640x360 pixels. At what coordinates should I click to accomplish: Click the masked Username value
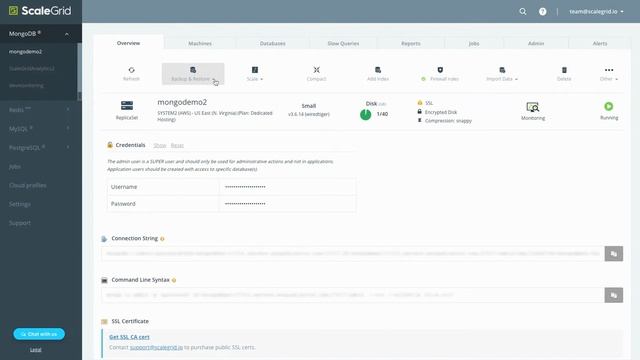[x=245, y=187]
